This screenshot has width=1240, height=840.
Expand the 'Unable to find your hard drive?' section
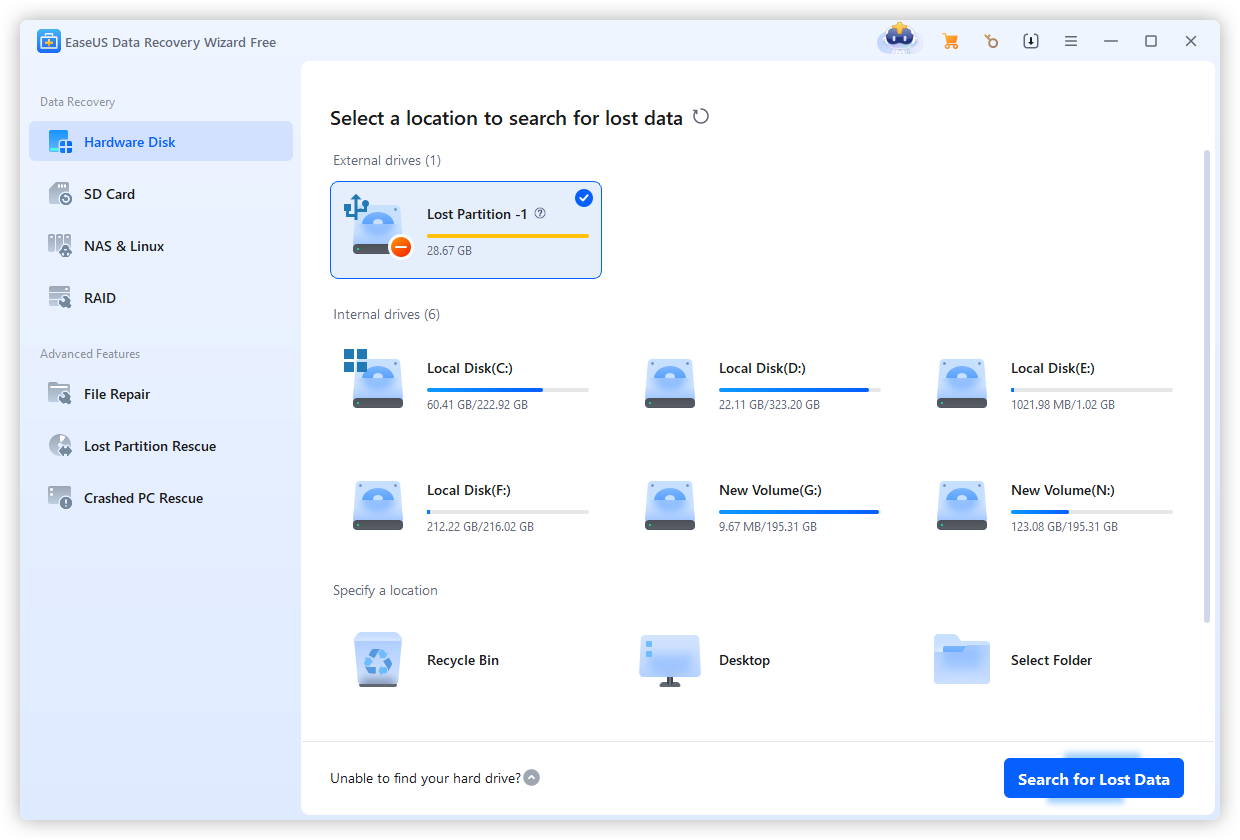tap(531, 777)
